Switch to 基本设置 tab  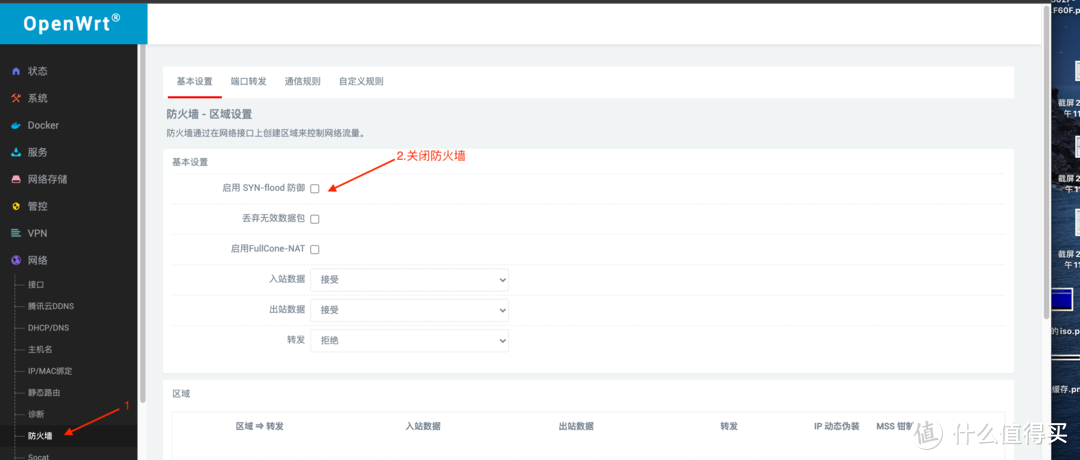point(194,81)
